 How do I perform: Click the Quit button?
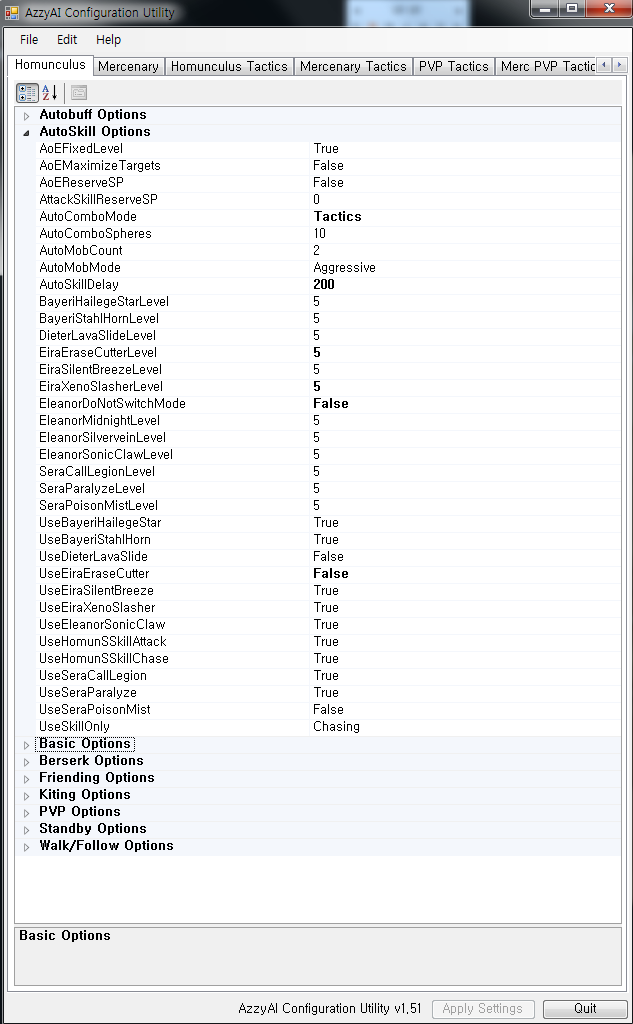pyautogui.click(x=585, y=1008)
